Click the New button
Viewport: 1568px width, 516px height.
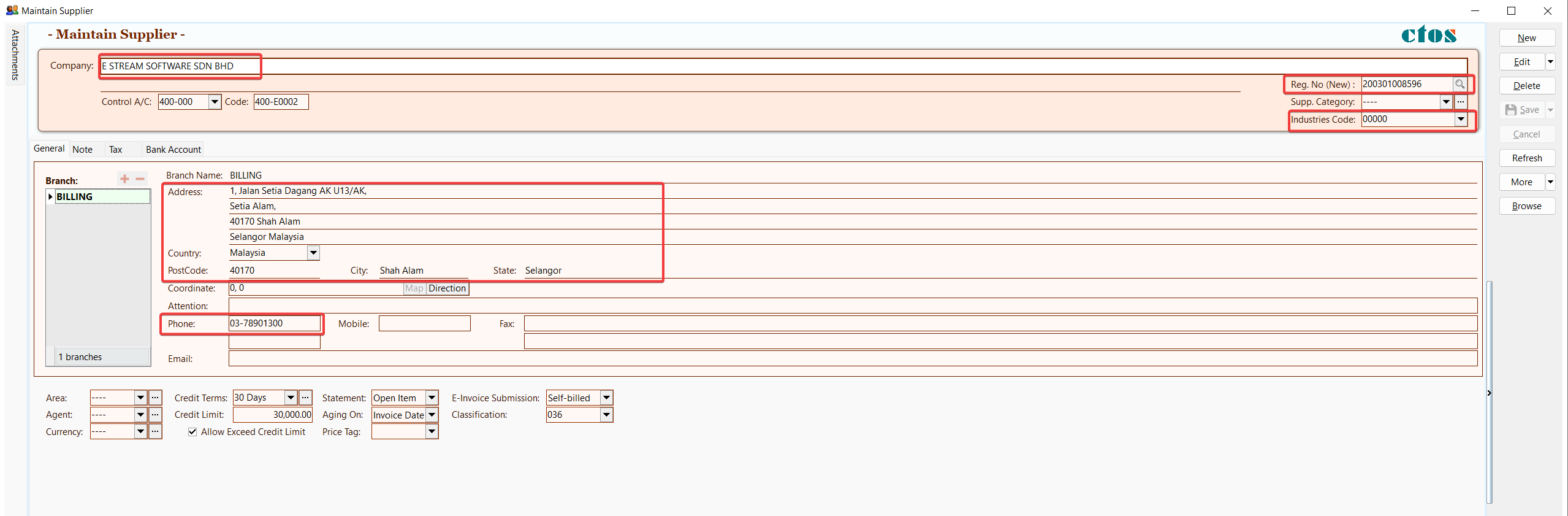[x=1526, y=38]
